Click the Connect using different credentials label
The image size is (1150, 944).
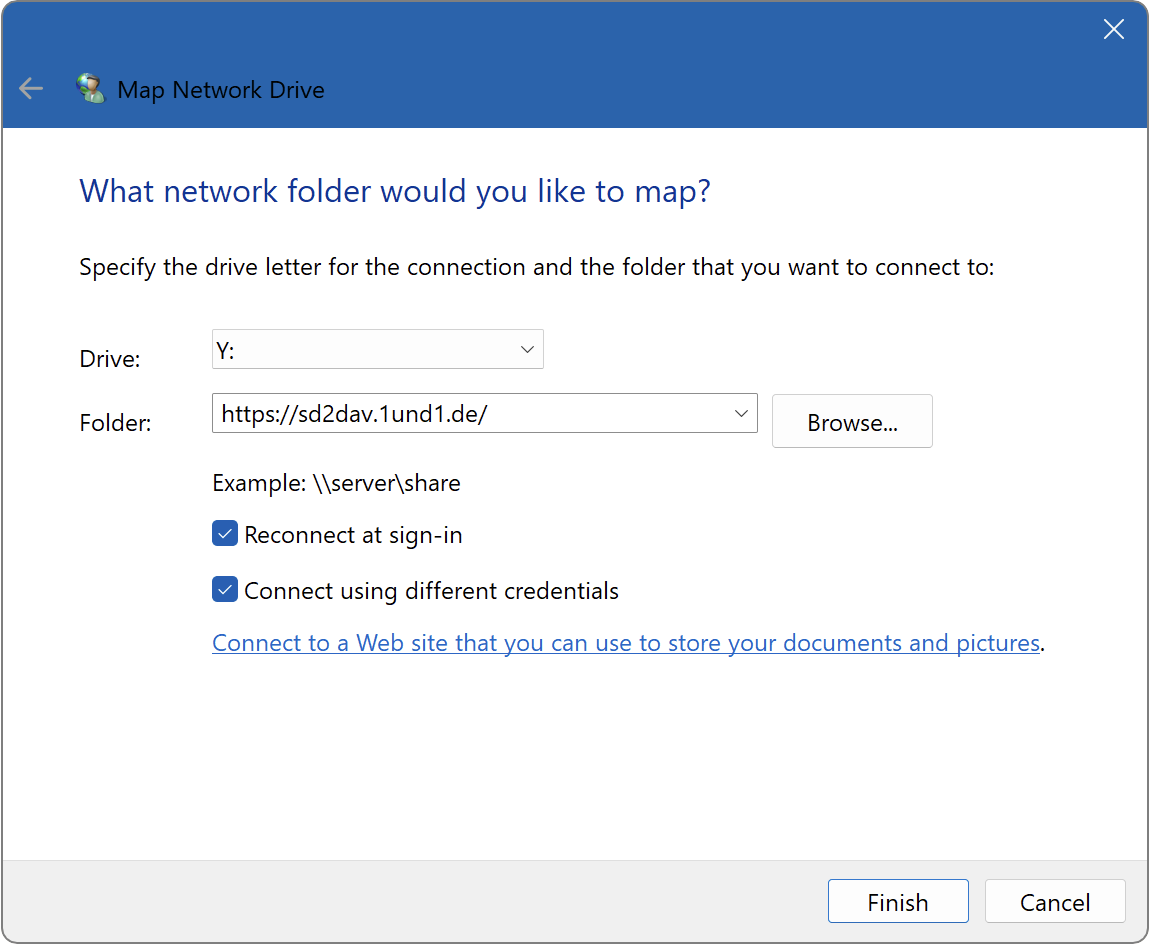pyautogui.click(x=430, y=590)
